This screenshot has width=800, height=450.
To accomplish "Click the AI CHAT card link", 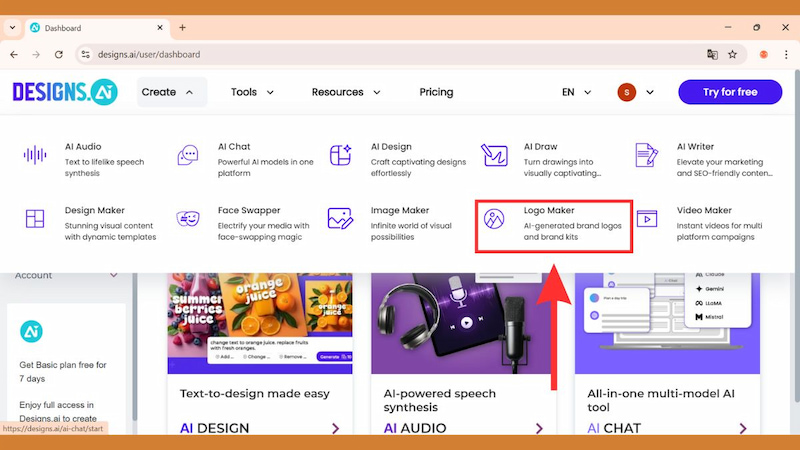I will coord(614,428).
